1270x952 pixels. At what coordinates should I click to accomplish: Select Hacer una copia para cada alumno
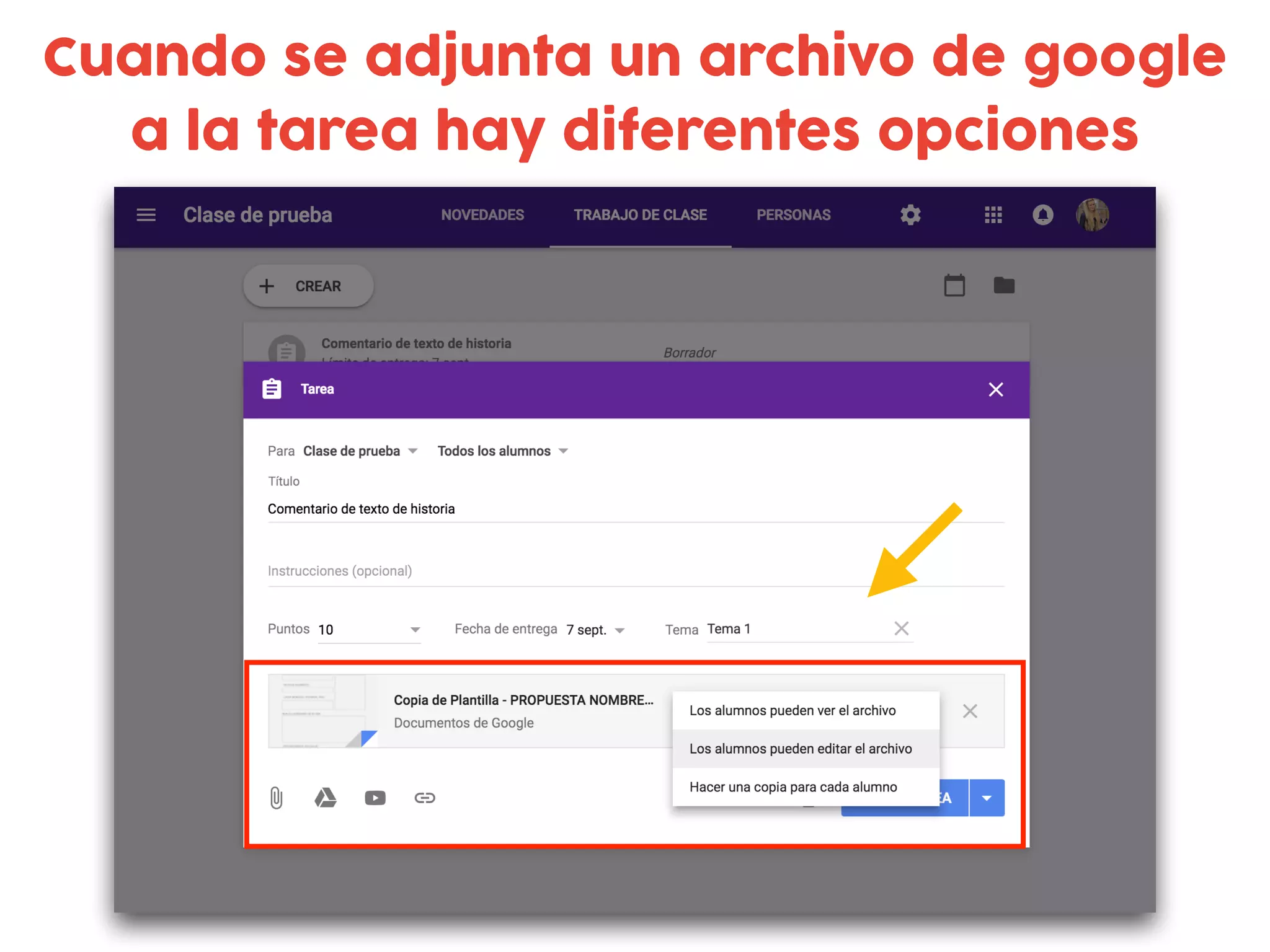tap(806, 787)
